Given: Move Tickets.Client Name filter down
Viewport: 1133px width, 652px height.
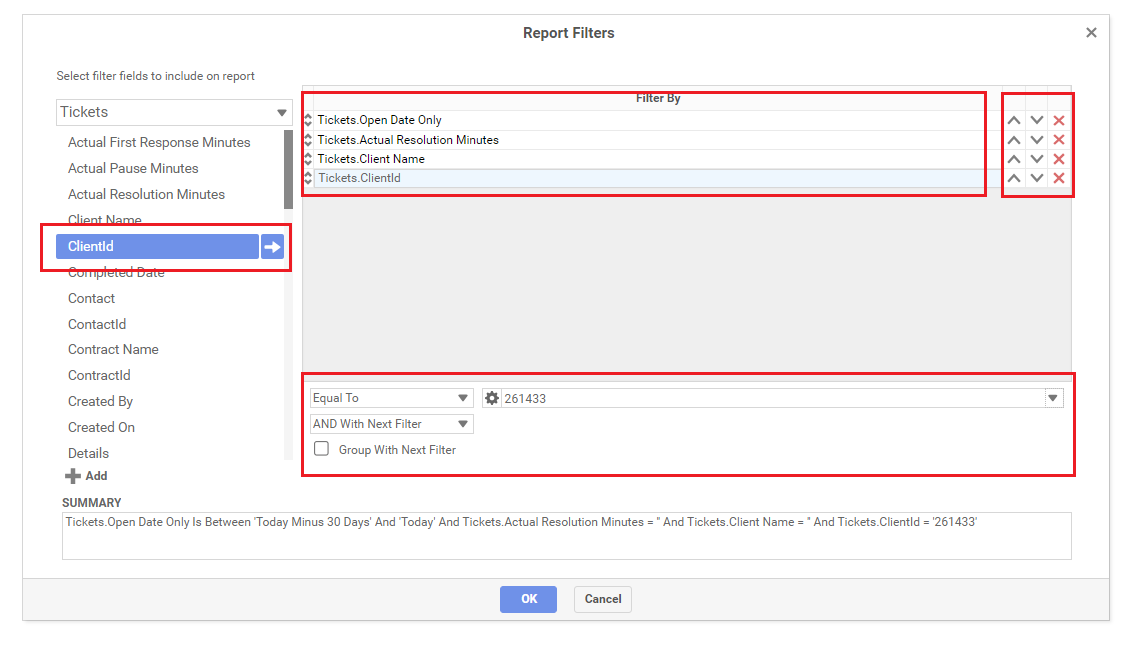Looking at the screenshot, I should click(1037, 159).
